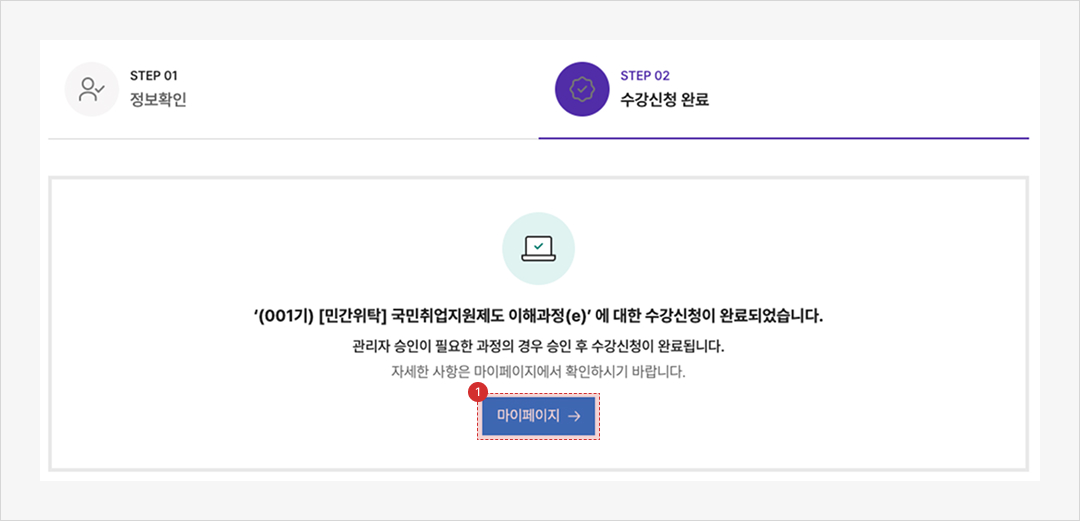Click the STEP 02 label text
The width and height of the screenshot is (1080, 521).
645,76
